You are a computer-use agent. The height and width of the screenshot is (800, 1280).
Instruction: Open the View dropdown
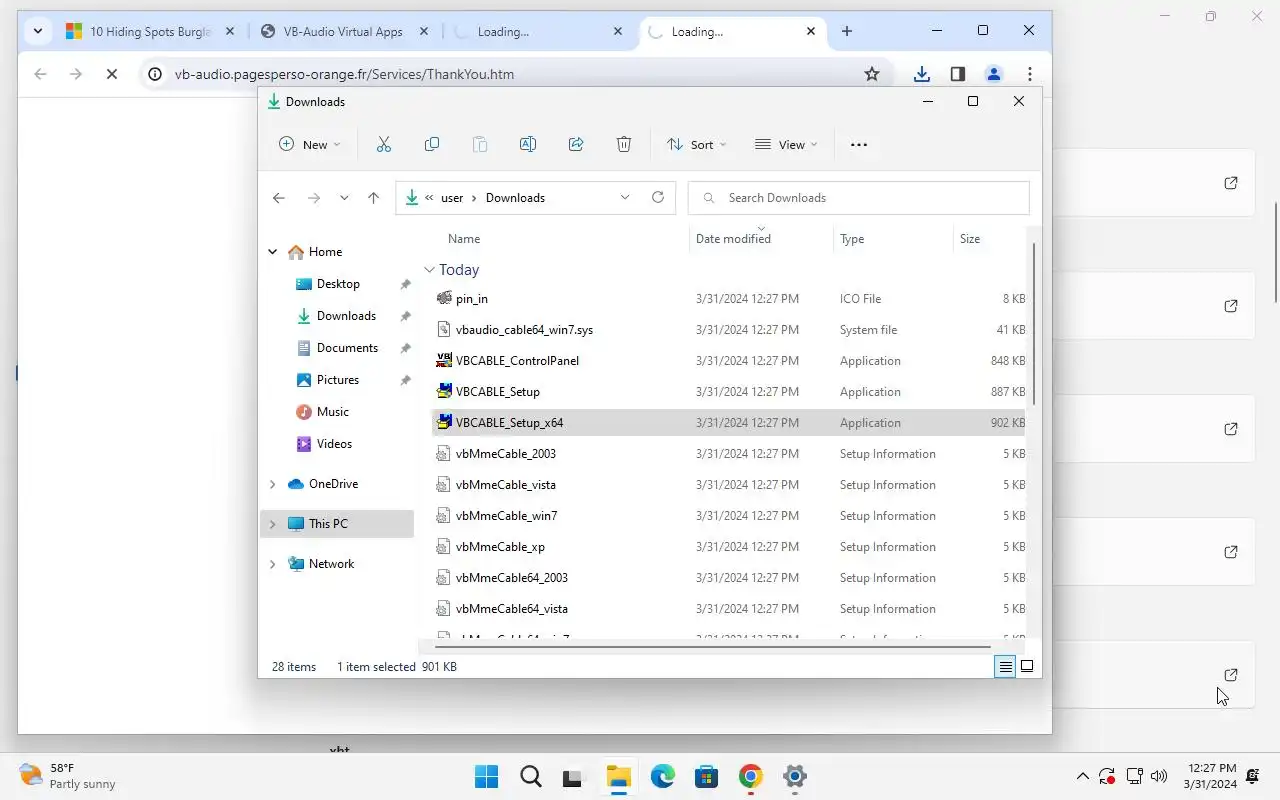pos(786,144)
